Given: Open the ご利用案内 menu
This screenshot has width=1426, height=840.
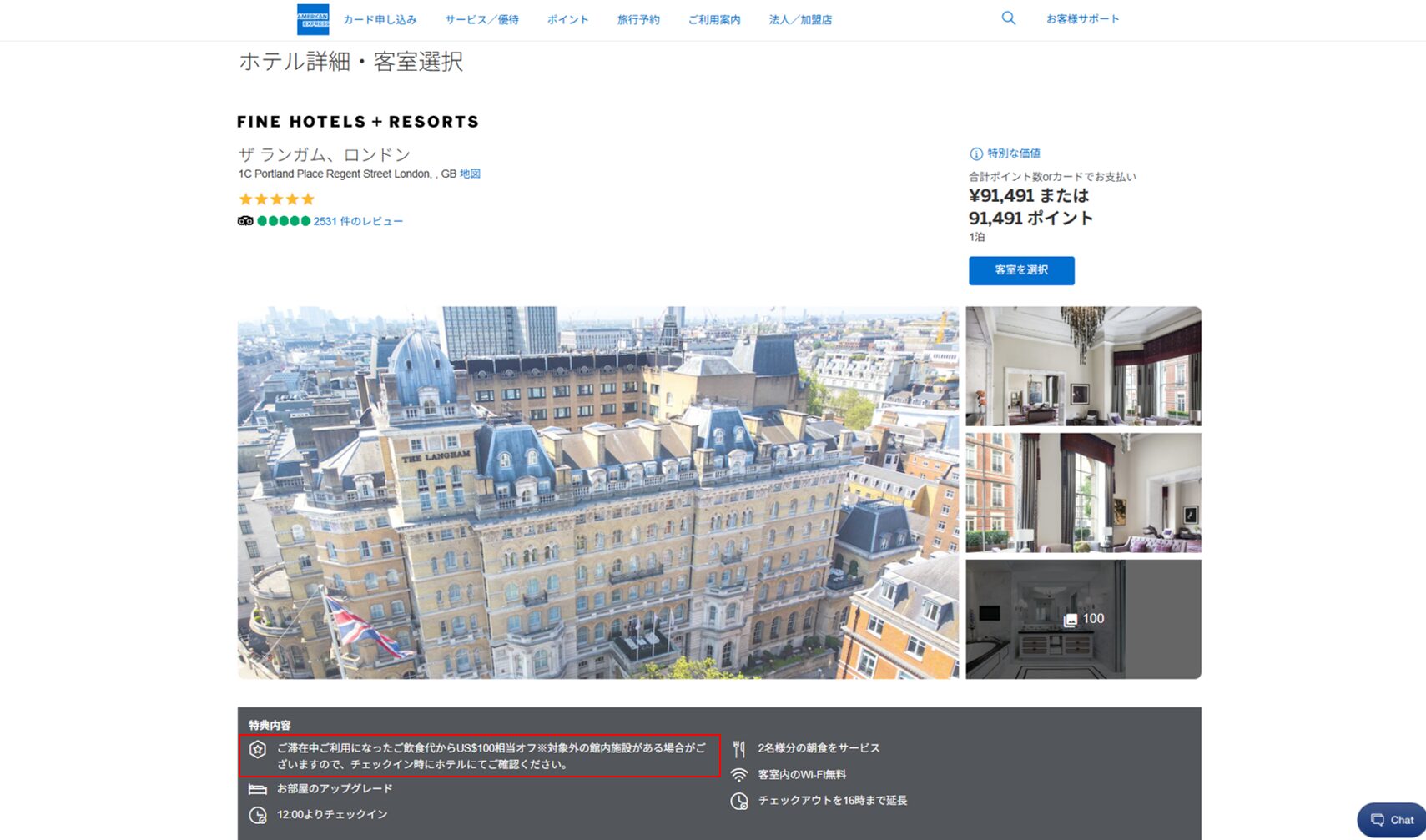Looking at the screenshot, I should pyautogui.click(x=714, y=19).
